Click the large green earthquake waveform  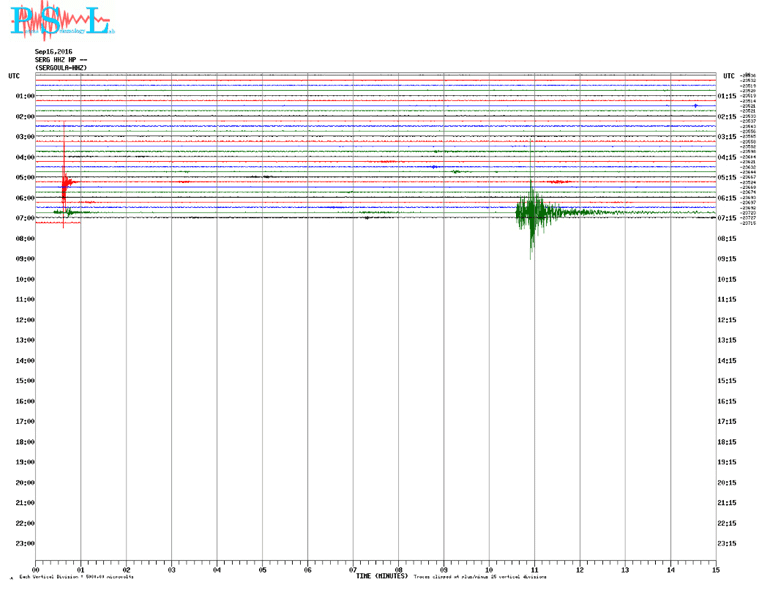[531, 211]
